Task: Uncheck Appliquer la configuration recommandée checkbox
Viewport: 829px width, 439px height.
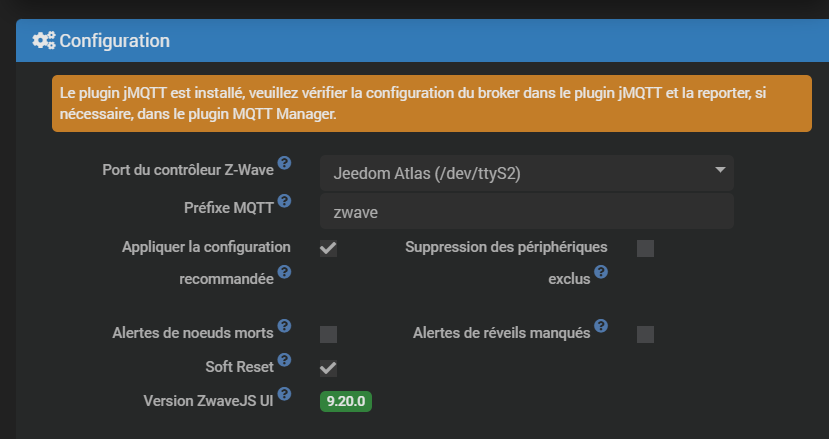Action: tap(328, 248)
